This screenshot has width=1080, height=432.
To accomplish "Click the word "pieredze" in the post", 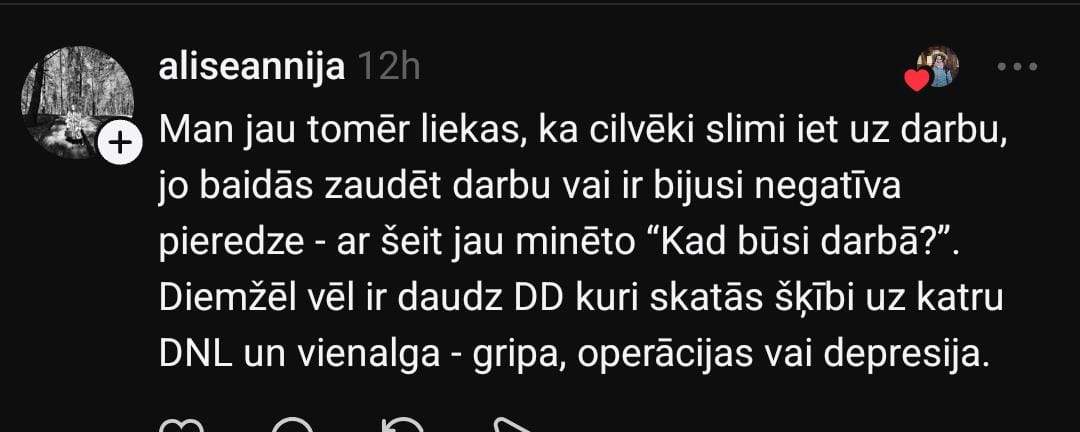I will click(x=231, y=245).
